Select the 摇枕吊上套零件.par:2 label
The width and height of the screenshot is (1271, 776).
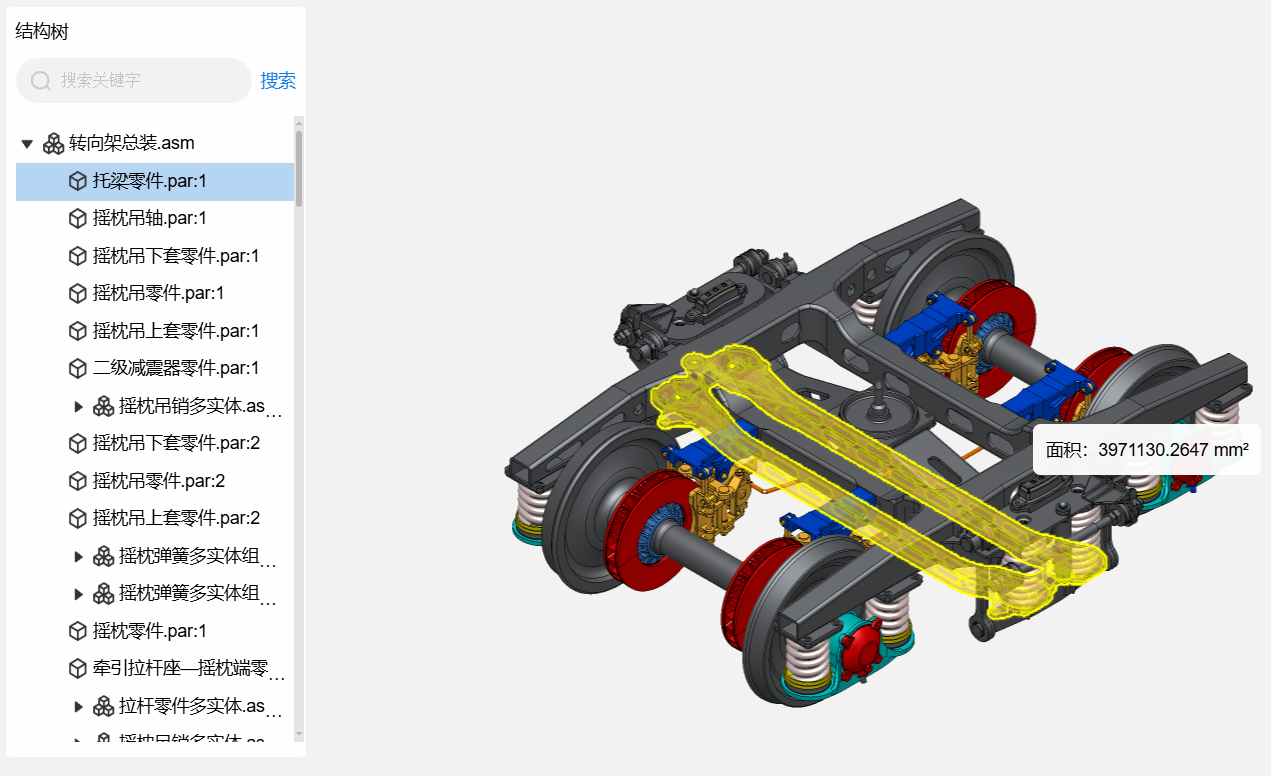click(x=176, y=518)
